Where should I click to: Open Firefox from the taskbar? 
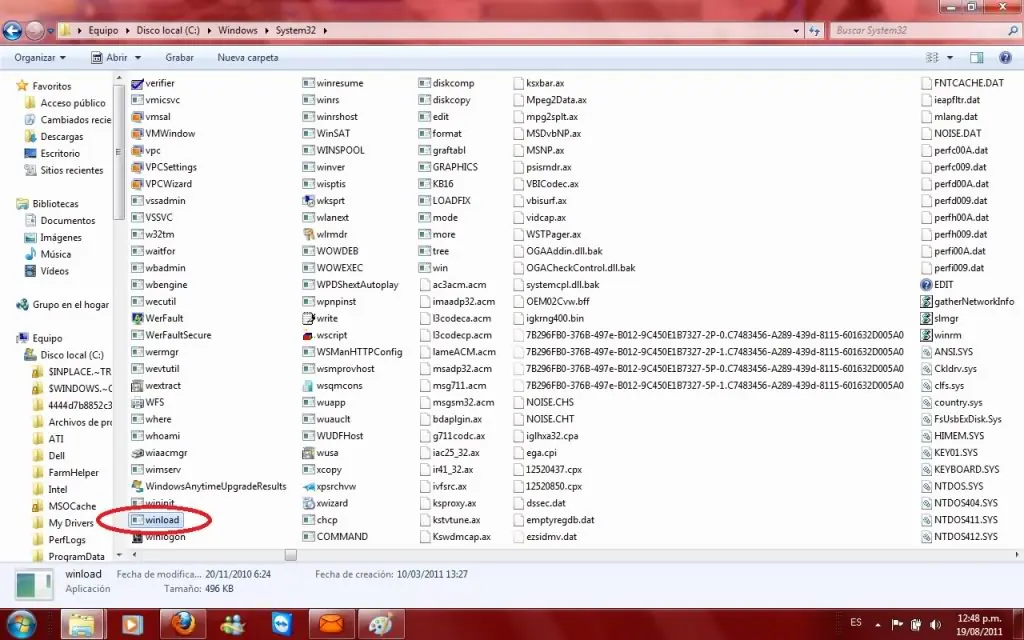pyautogui.click(x=184, y=624)
